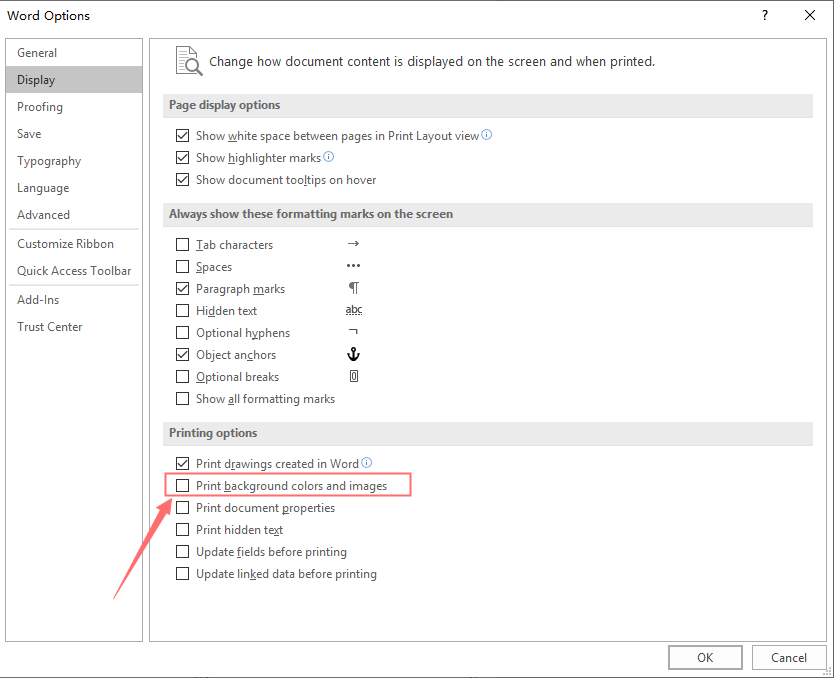
Task: Open the Trust Center category
Action: pyautogui.click(x=74, y=327)
